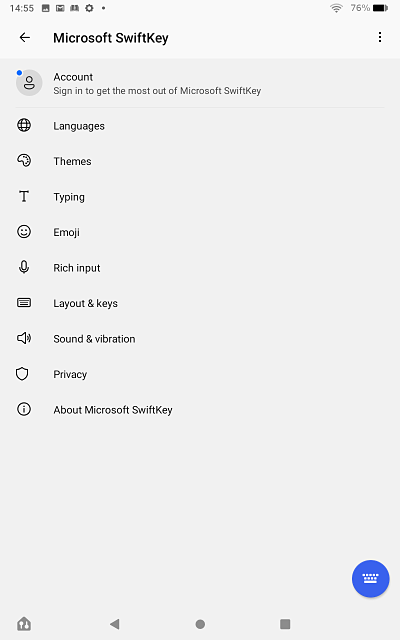Screen dimensions: 400x640
Task: Open Layout & keys settings
Action: 200,303
